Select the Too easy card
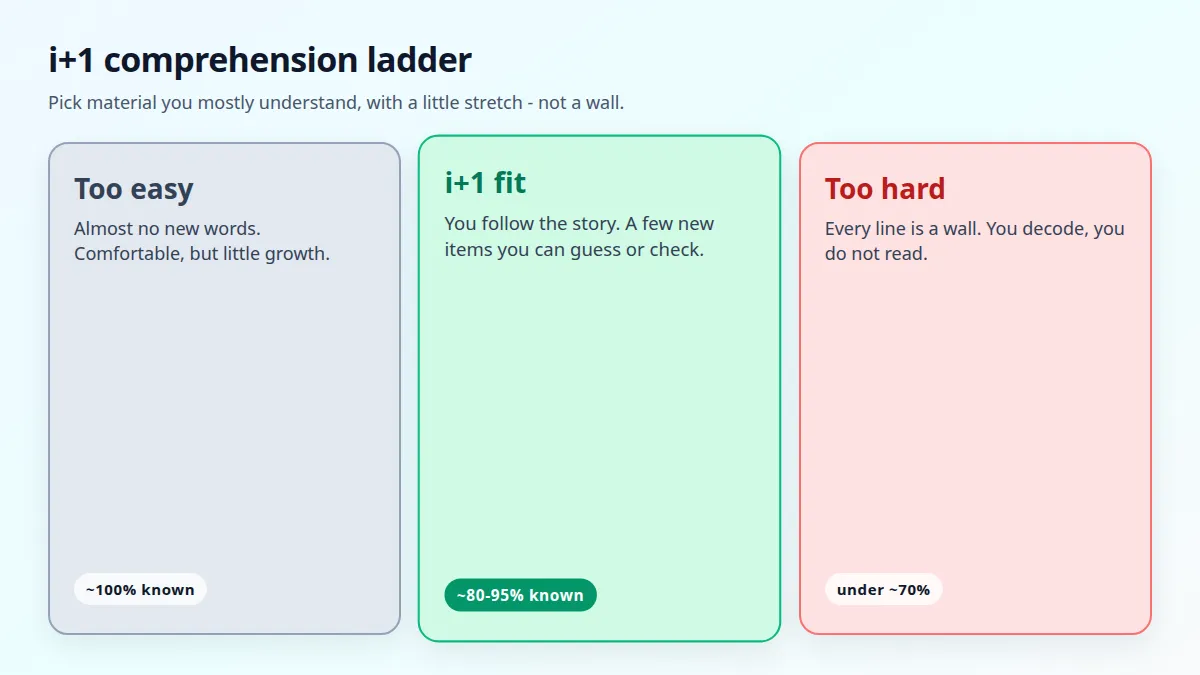This screenshot has width=1200, height=675. click(224, 388)
